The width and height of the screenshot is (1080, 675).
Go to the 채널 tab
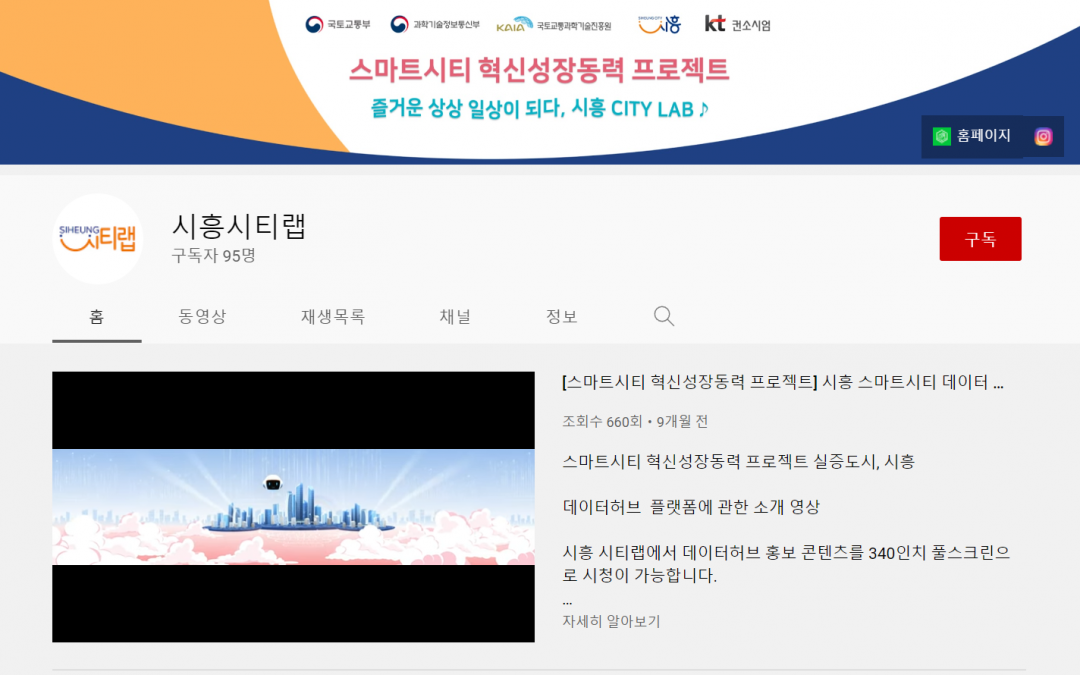click(x=455, y=317)
